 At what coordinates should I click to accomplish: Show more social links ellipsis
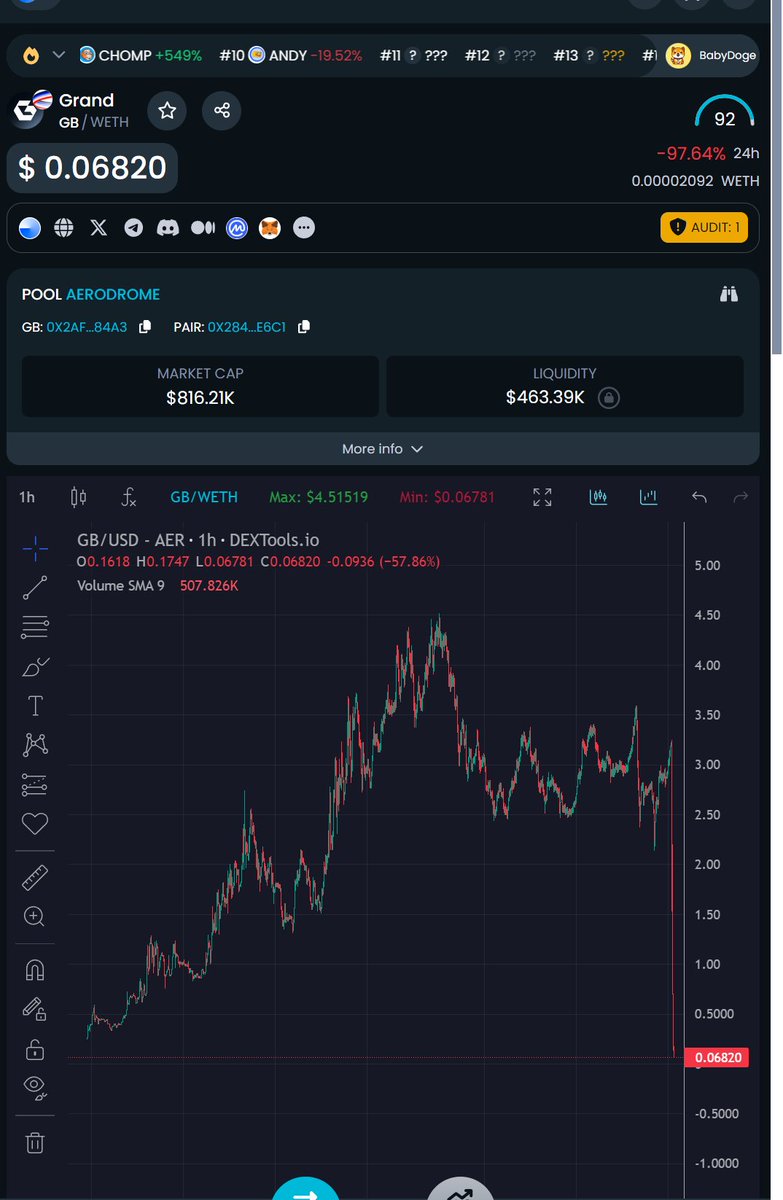coord(305,228)
